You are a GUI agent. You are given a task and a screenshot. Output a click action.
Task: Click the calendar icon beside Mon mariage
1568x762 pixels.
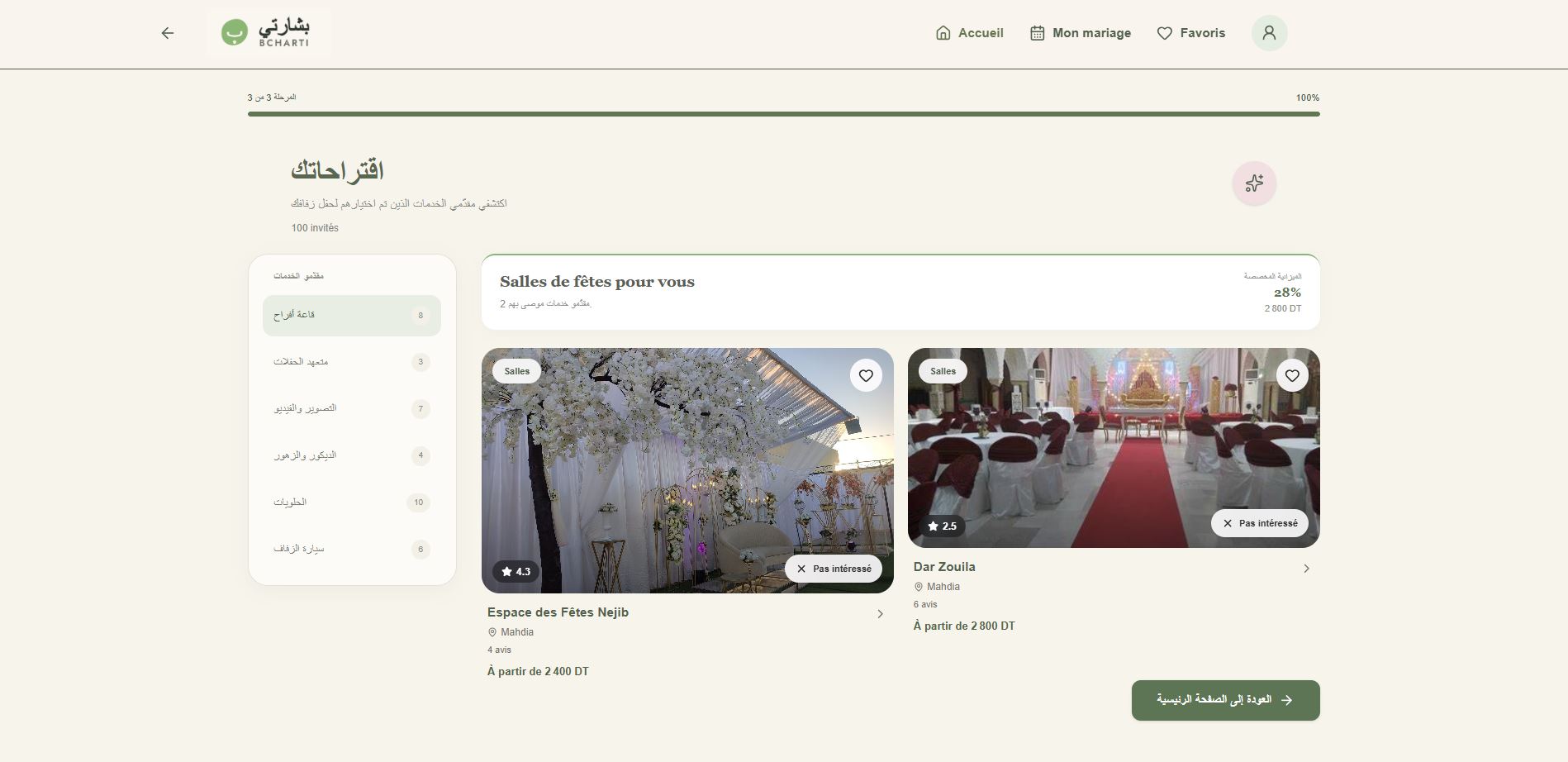click(1038, 33)
